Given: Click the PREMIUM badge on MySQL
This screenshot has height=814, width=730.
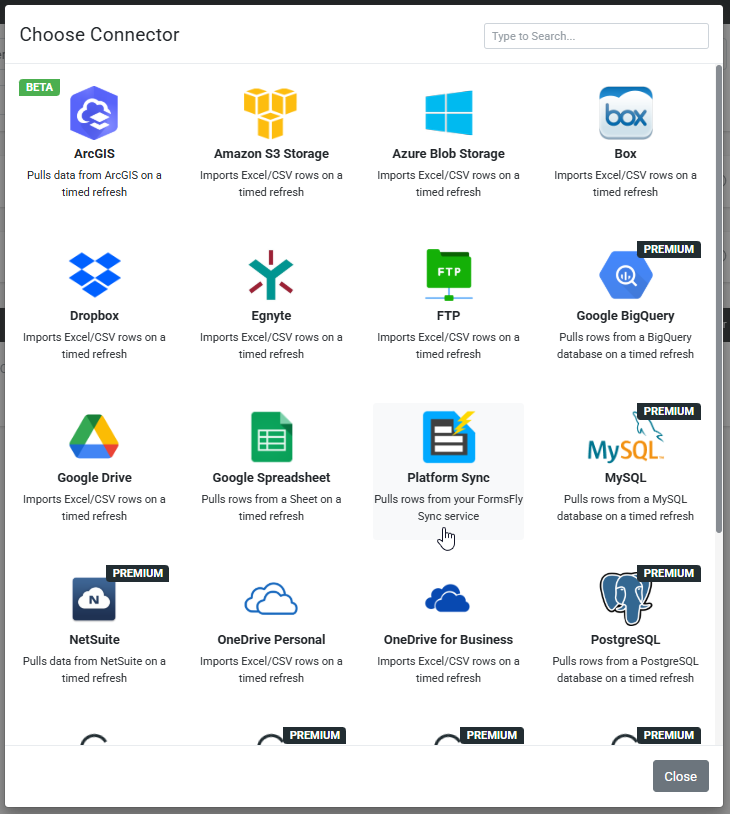Looking at the screenshot, I should pyautogui.click(x=669, y=411).
